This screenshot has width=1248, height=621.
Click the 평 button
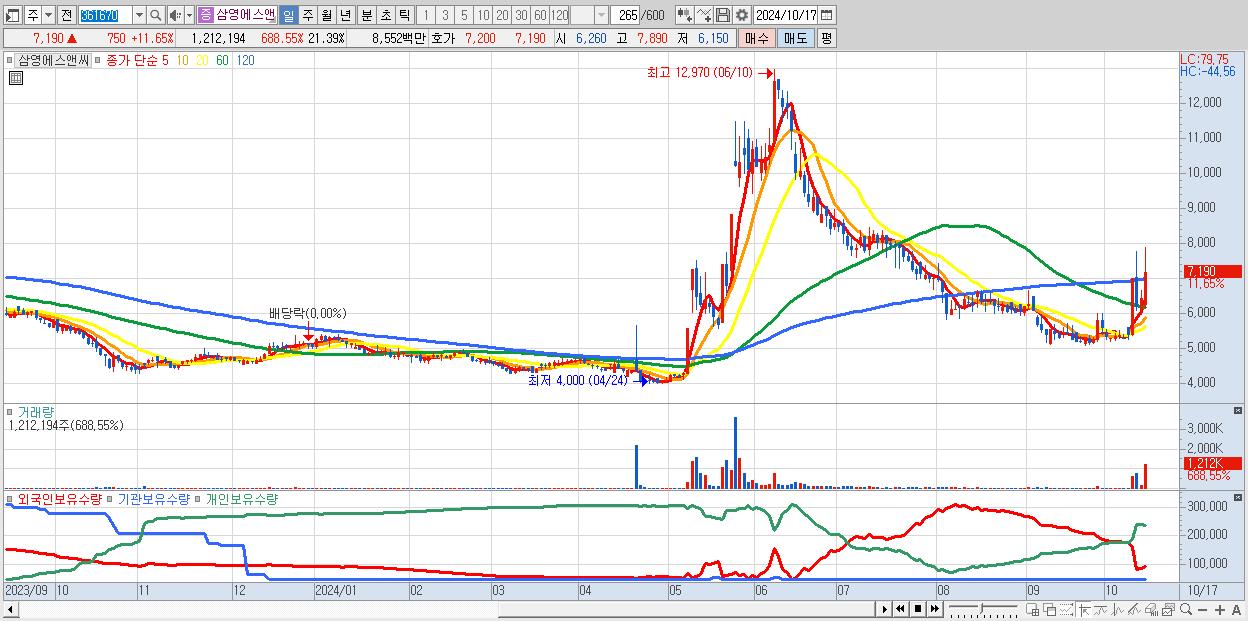click(826, 38)
